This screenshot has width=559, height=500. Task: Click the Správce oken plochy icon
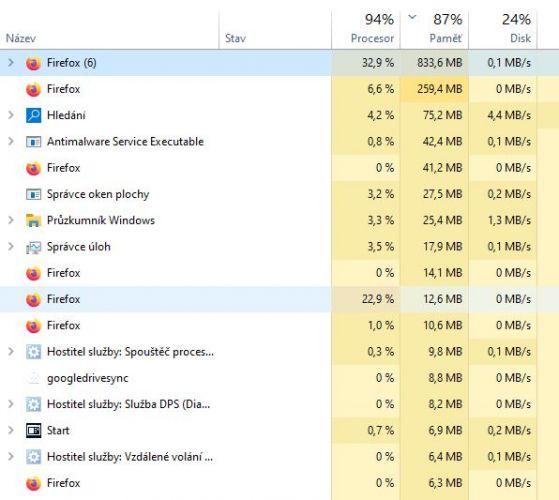tap(33, 194)
